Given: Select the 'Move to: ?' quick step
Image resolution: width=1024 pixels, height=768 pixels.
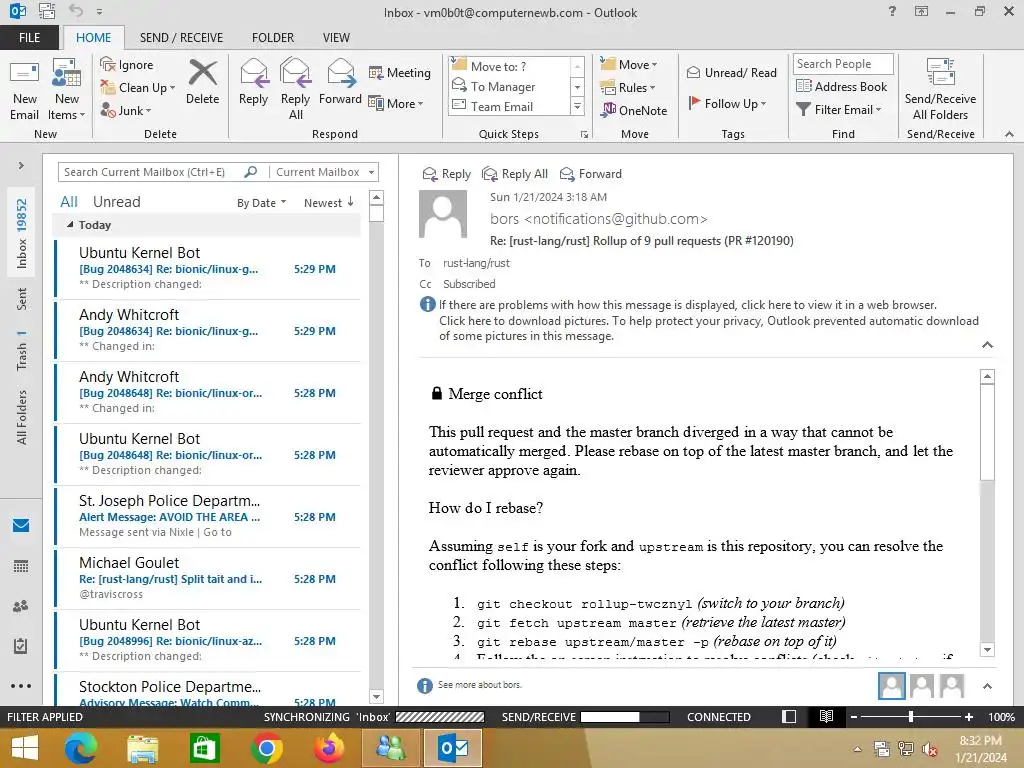Looking at the screenshot, I should [509, 66].
